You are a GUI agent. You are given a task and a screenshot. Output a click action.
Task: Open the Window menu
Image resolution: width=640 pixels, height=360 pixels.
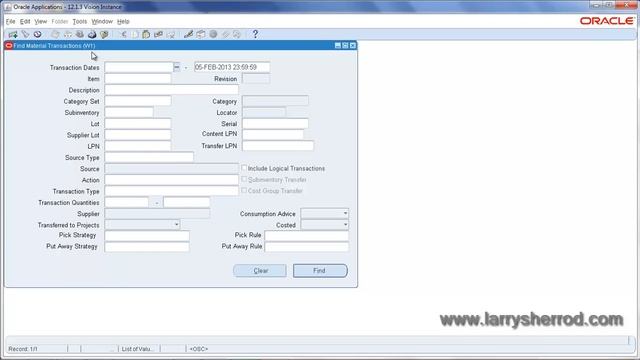click(x=102, y=21)
